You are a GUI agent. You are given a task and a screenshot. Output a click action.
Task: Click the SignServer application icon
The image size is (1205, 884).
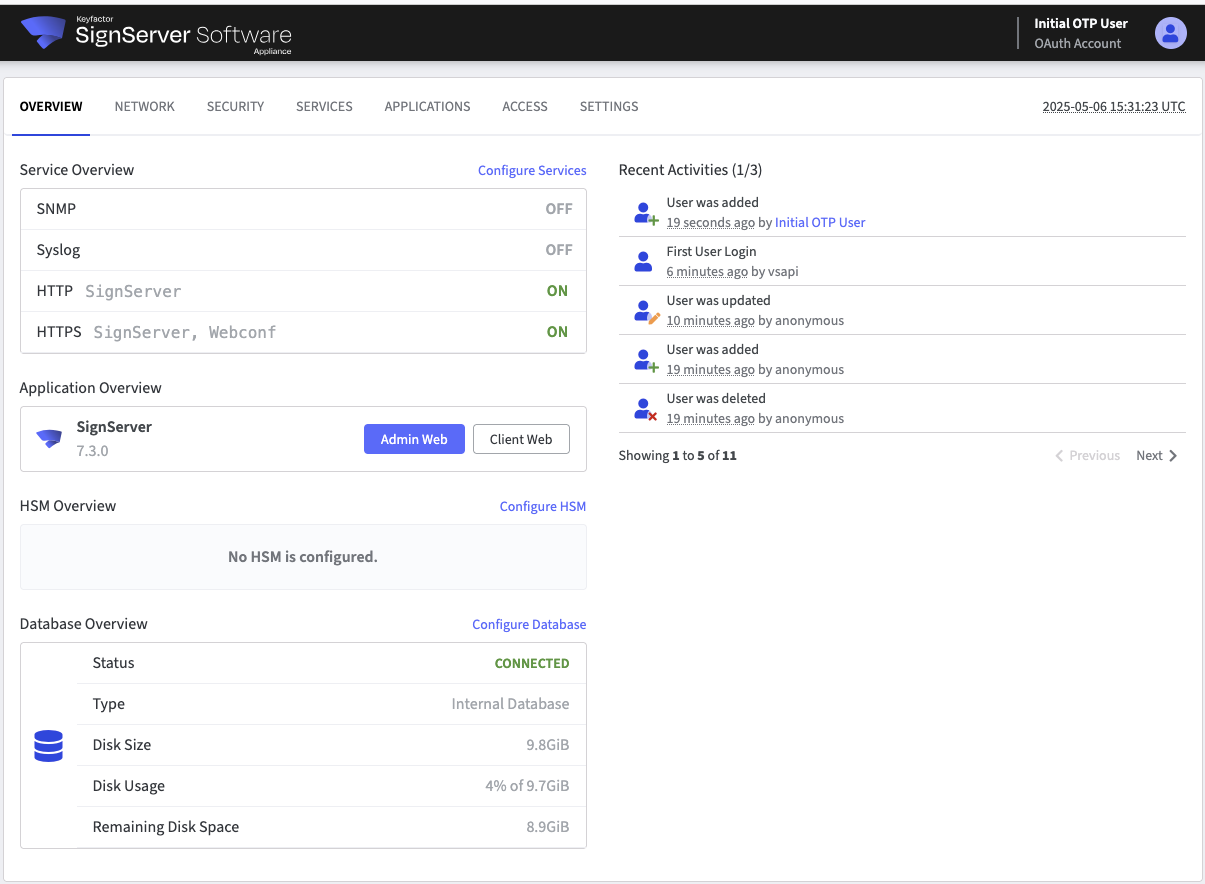pos(49,438)
